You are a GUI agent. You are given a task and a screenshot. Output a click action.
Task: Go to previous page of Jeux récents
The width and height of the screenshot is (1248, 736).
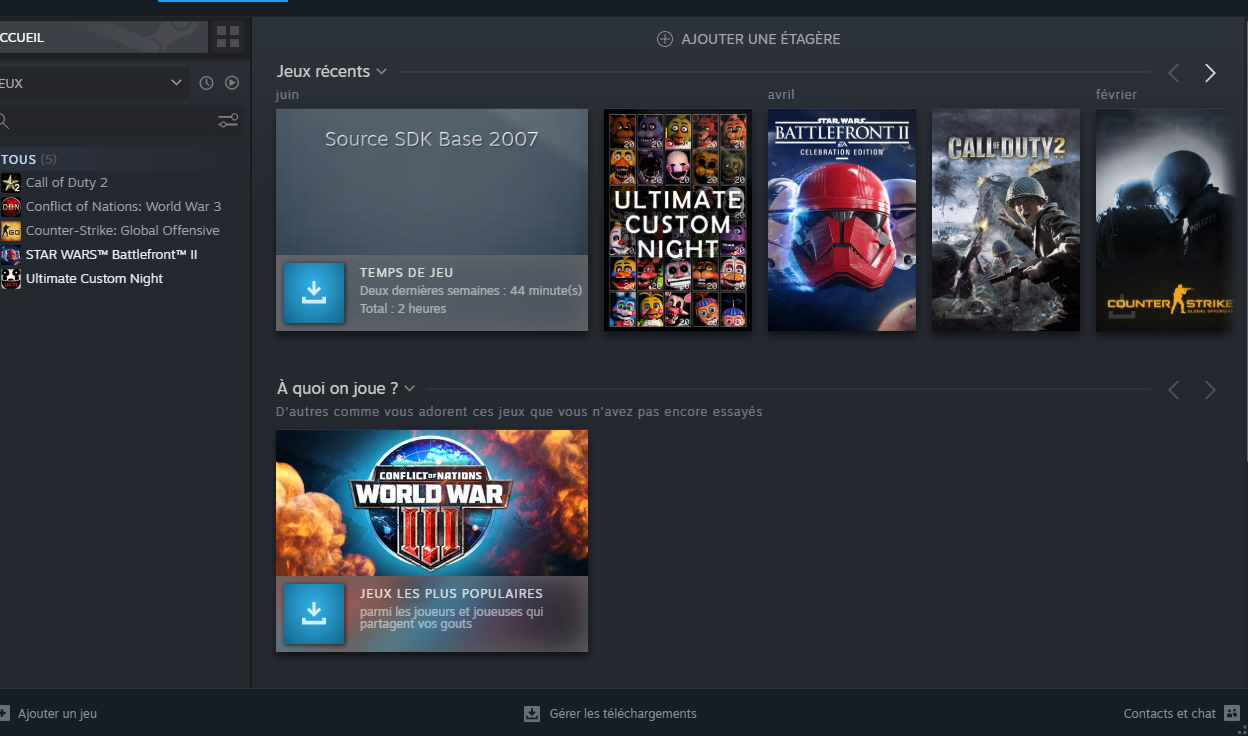pyautogui.click(x=1174, y=73)
